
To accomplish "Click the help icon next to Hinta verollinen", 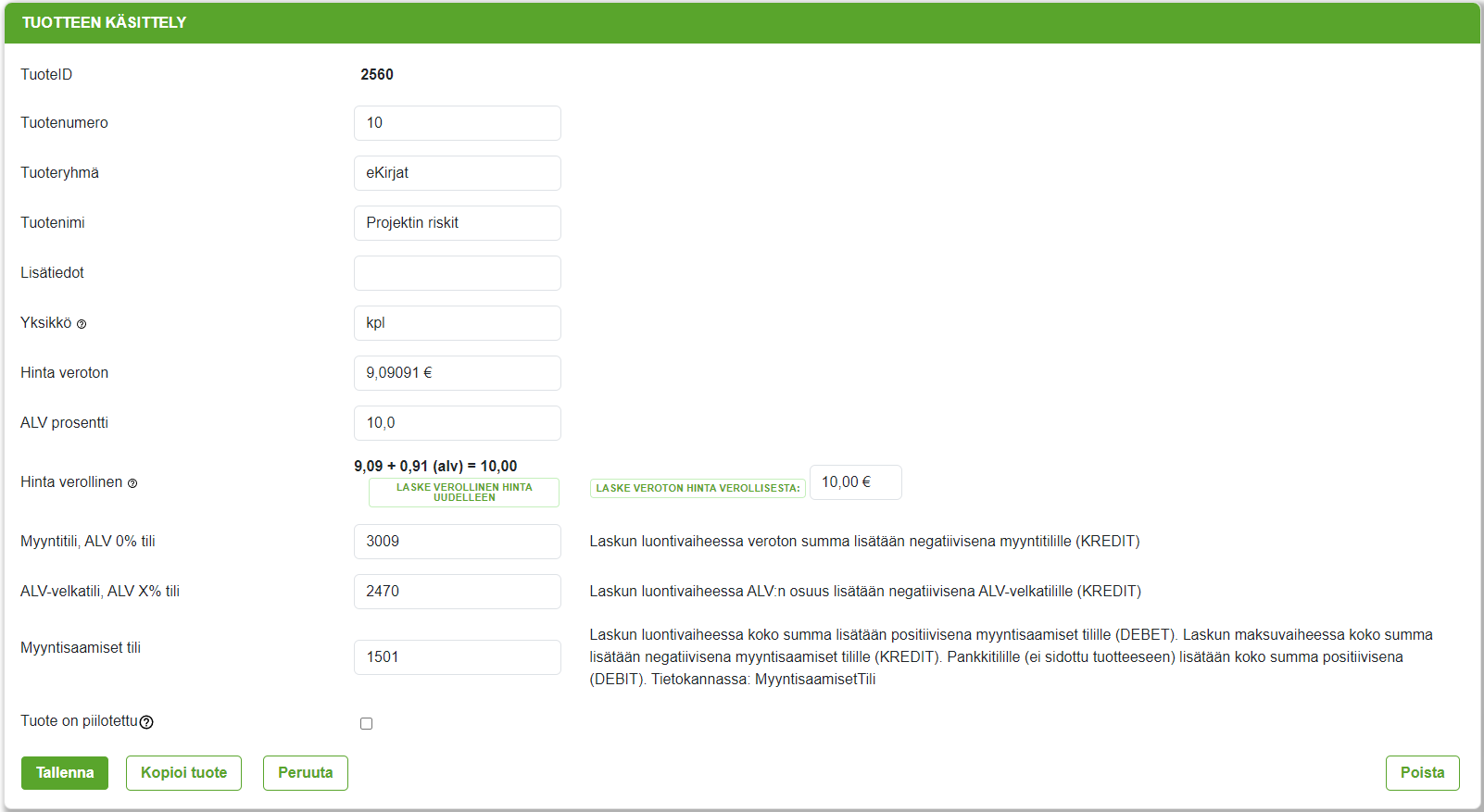I will (132, 483).
